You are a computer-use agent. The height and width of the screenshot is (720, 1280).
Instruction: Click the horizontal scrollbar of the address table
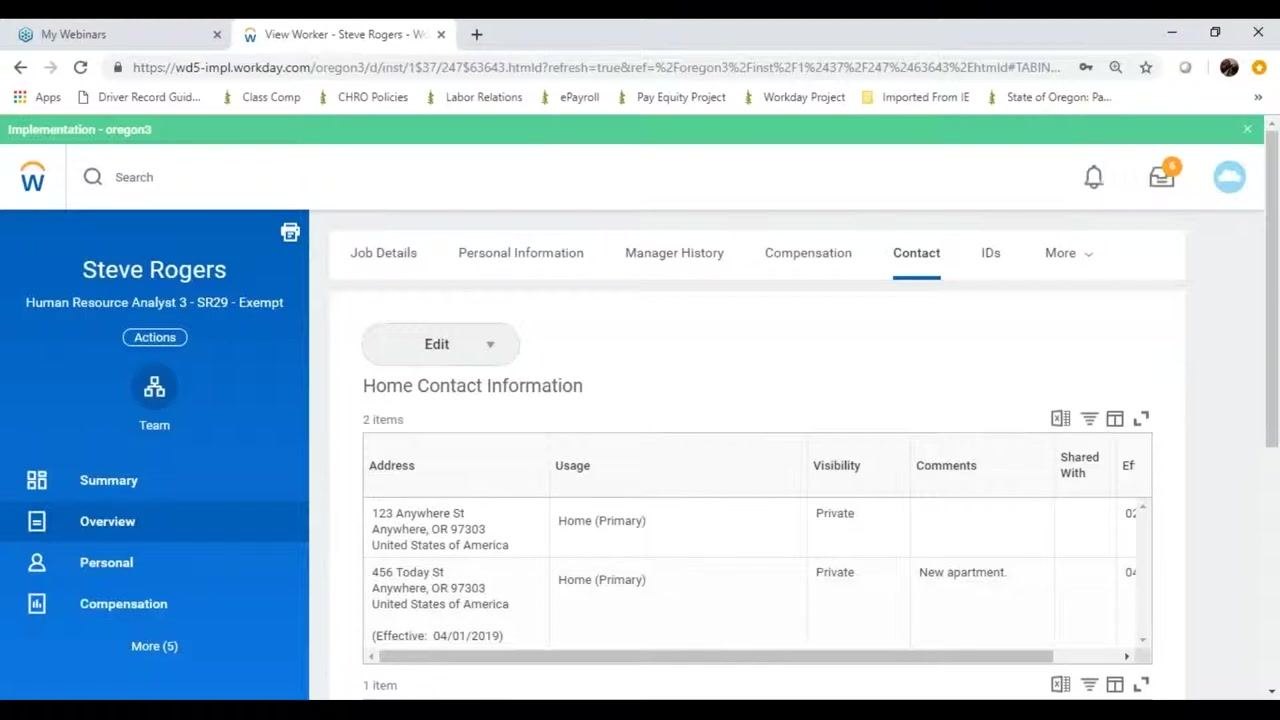pyautogui.click(x=716, y=656)
